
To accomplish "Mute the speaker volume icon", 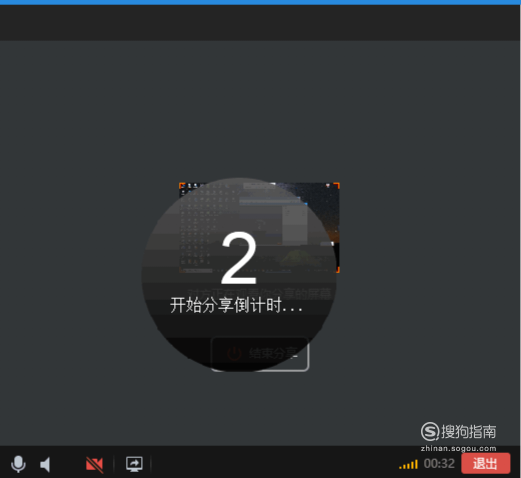I will click(x=45, y=464).
